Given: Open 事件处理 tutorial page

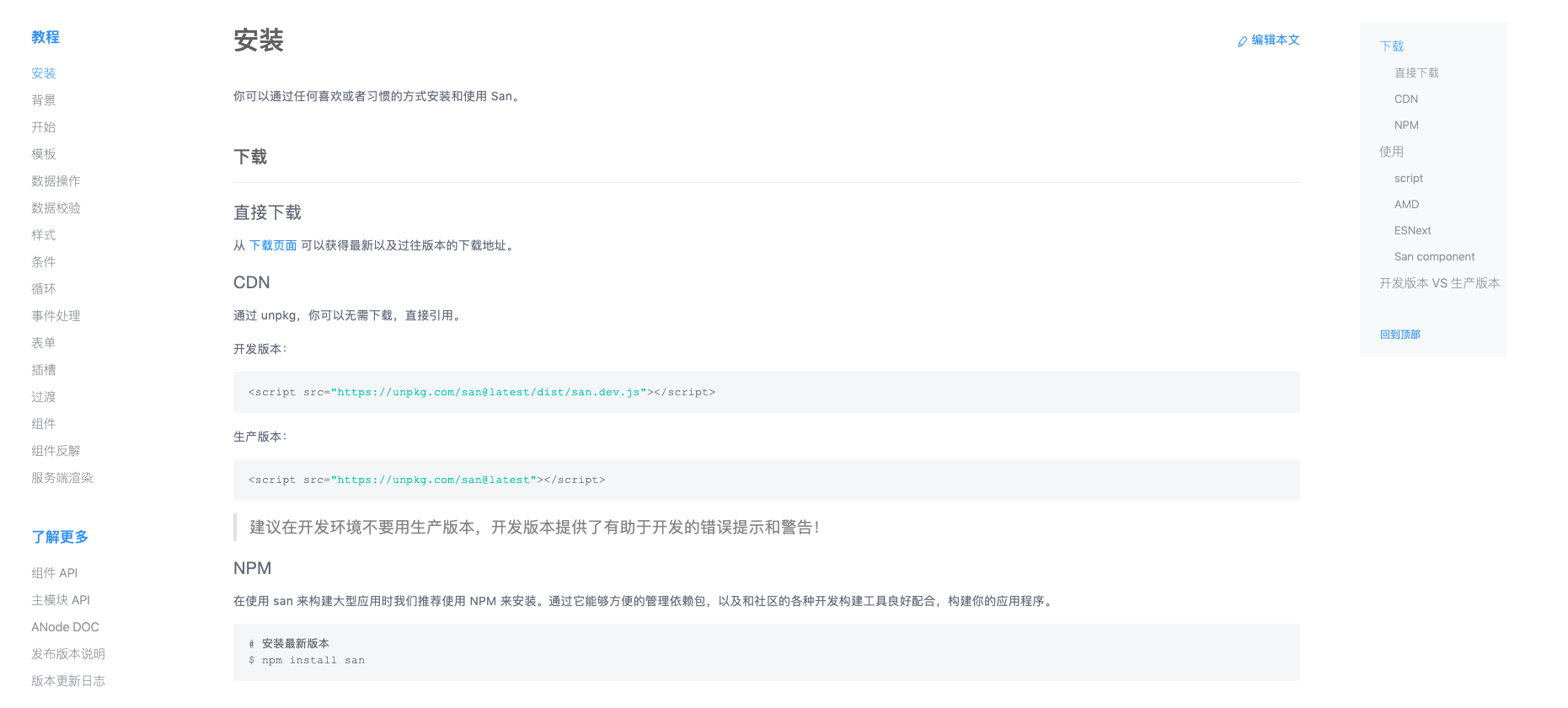Looking at the screenshot, I should (56, 316).
